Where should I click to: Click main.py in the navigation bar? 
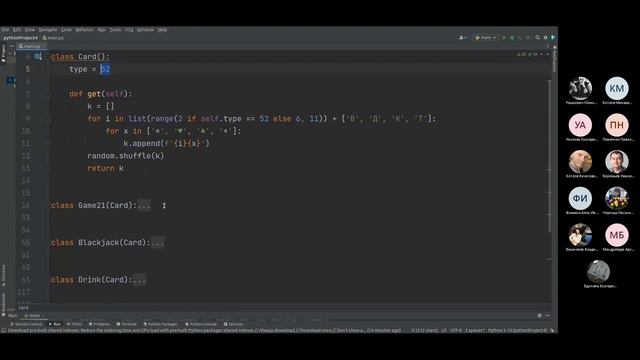coord(53,38)
